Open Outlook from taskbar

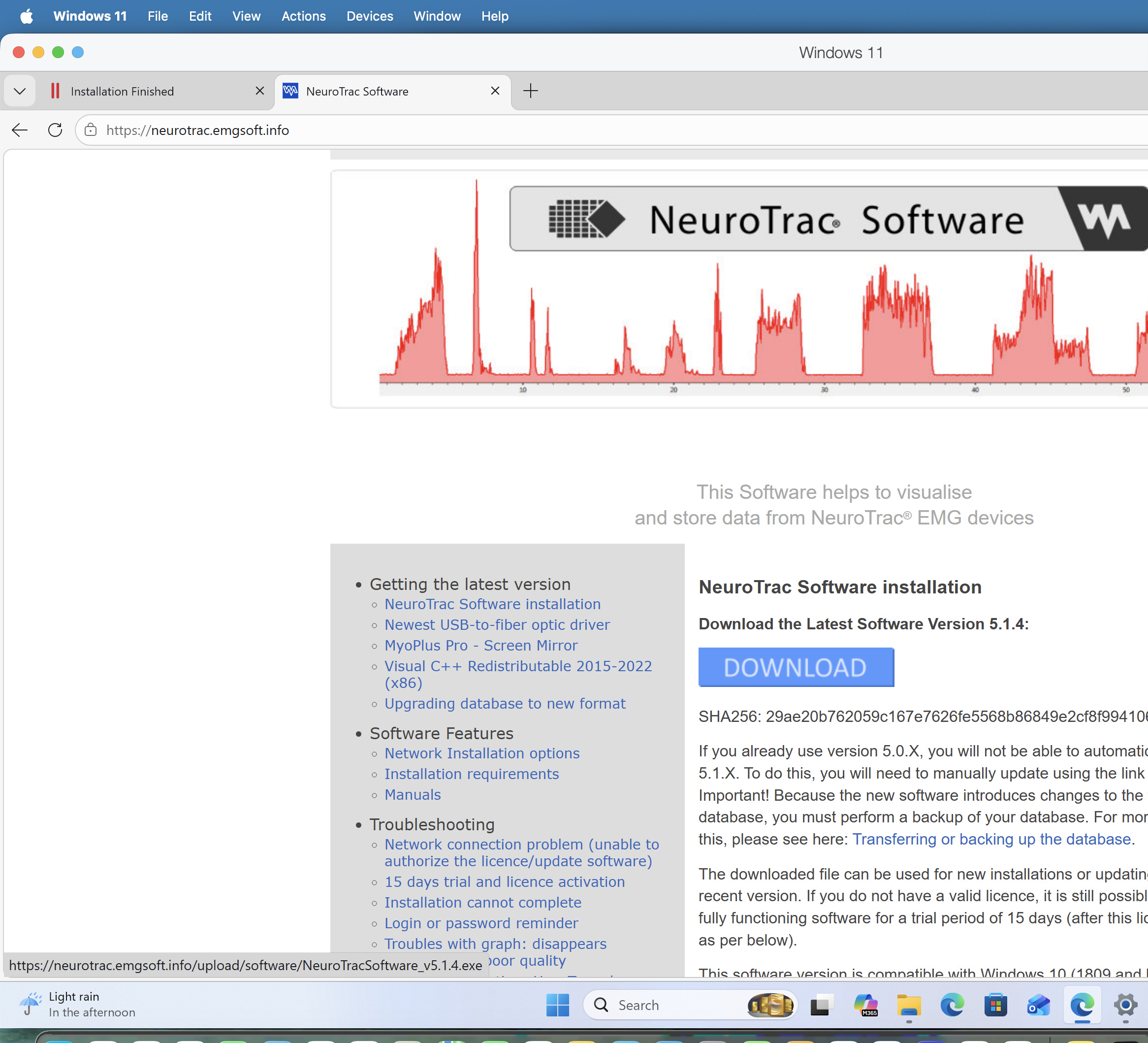(x=1039, y=1006)
